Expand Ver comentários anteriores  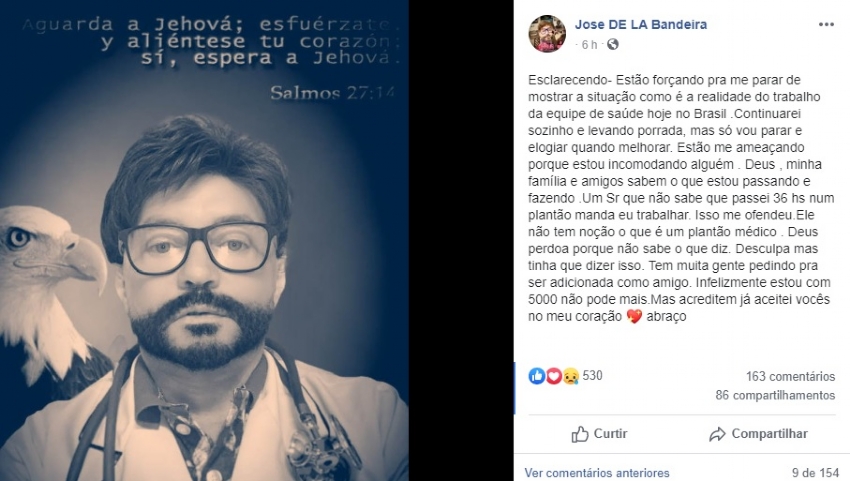click(x=597, y=473)
